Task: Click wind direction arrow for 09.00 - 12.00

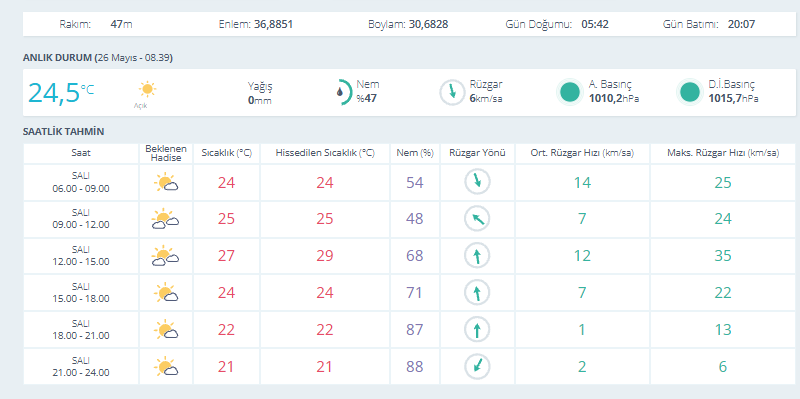Action: [477, 219]
